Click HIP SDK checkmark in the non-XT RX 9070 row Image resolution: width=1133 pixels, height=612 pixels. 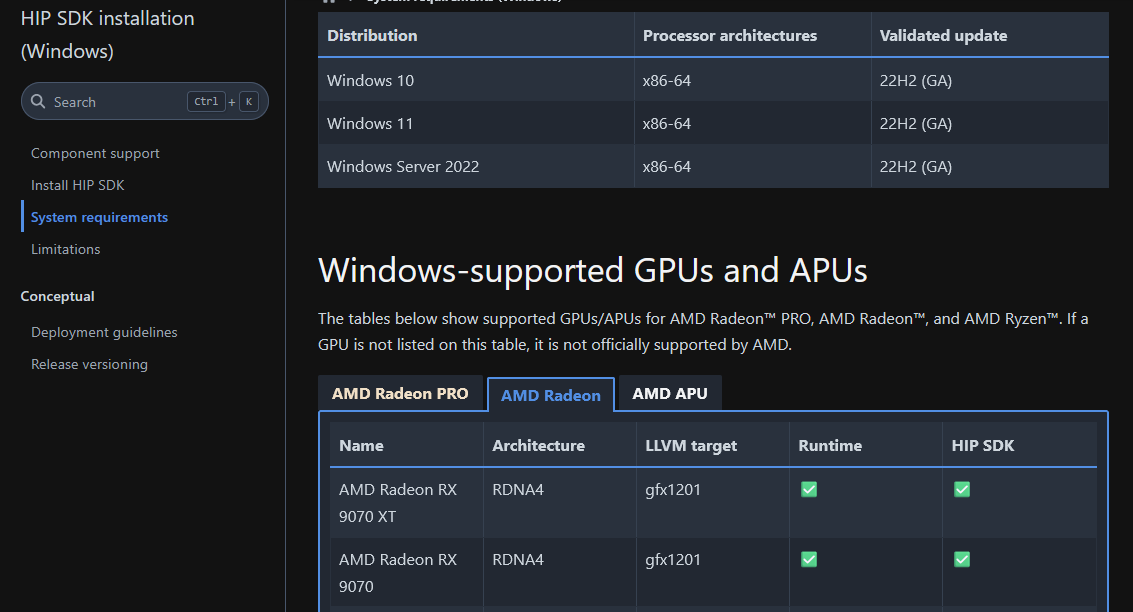962,559
